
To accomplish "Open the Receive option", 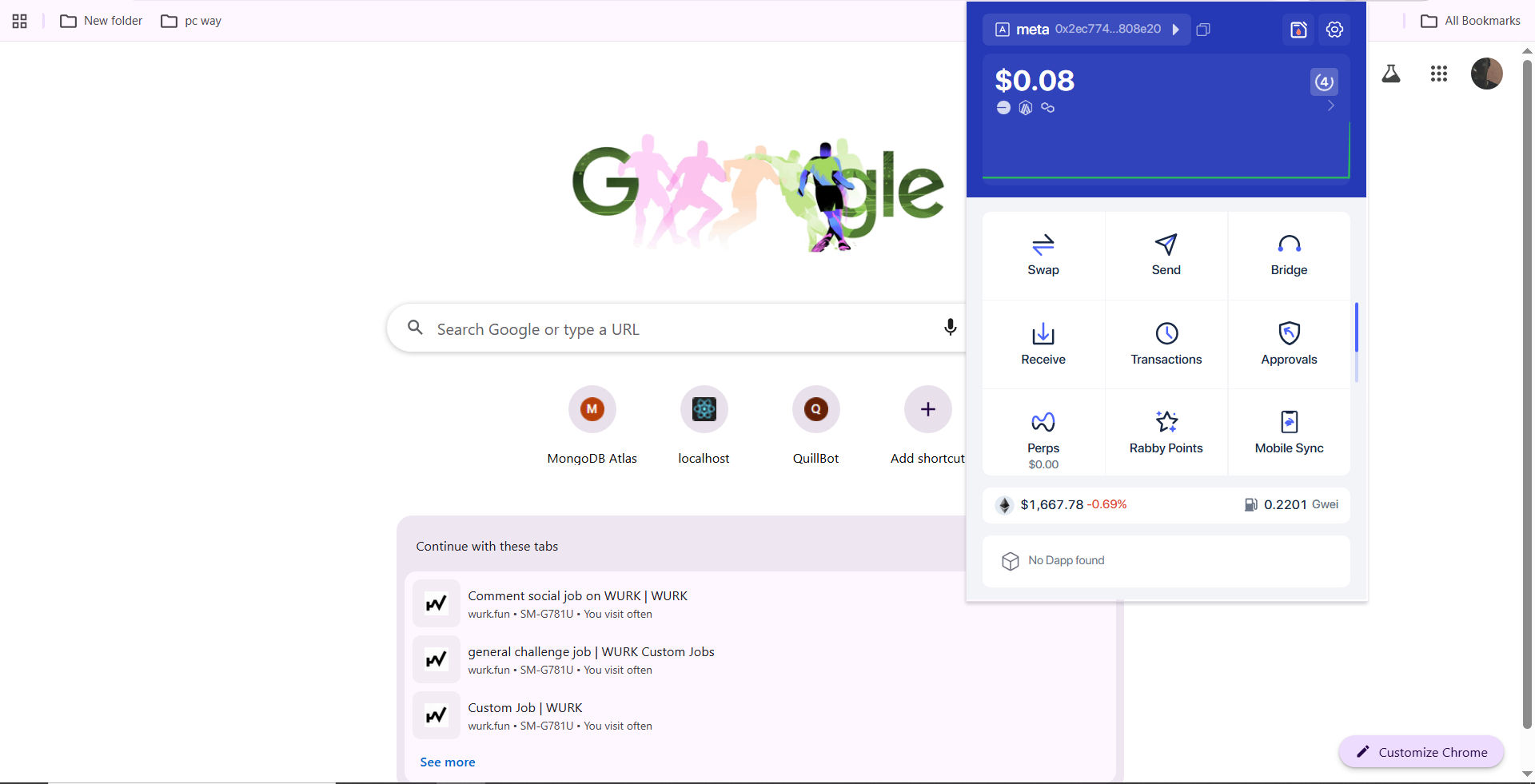I will click(x=1043, y=344).
